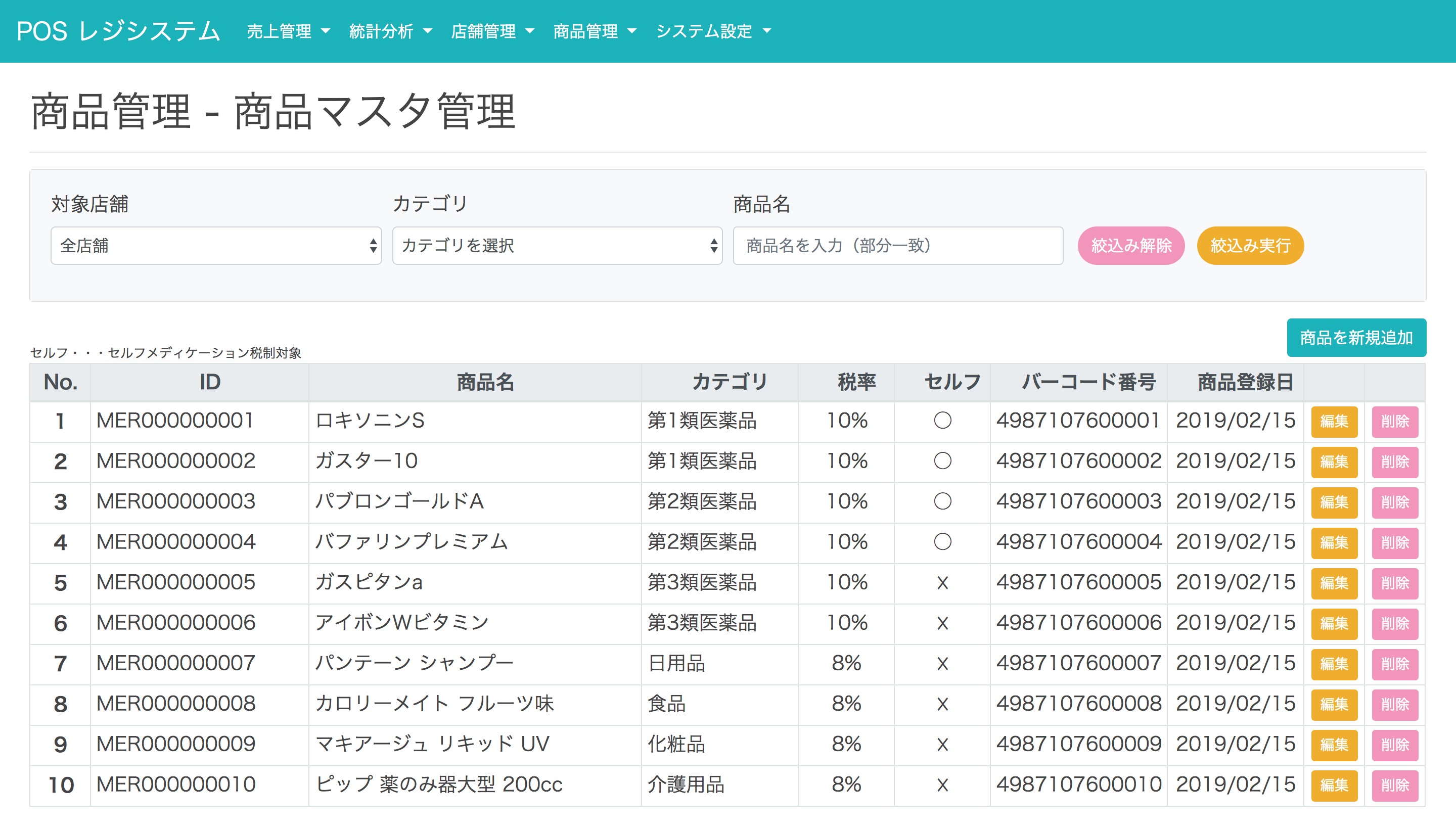The height and width of the screenshot is (830, 1456).
Task: Open the カテゴリを選択 combo box
Action: click(557, 246)
